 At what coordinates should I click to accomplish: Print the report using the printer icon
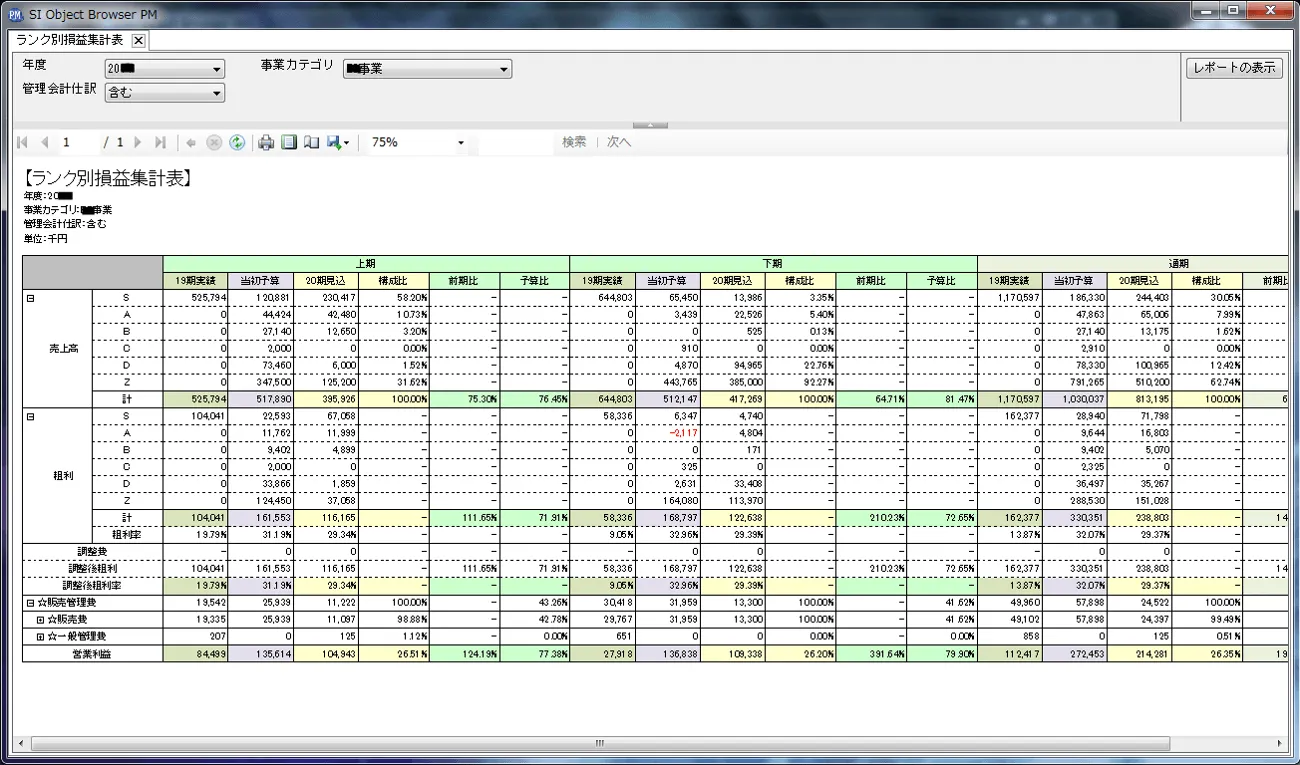coord(266,143)
